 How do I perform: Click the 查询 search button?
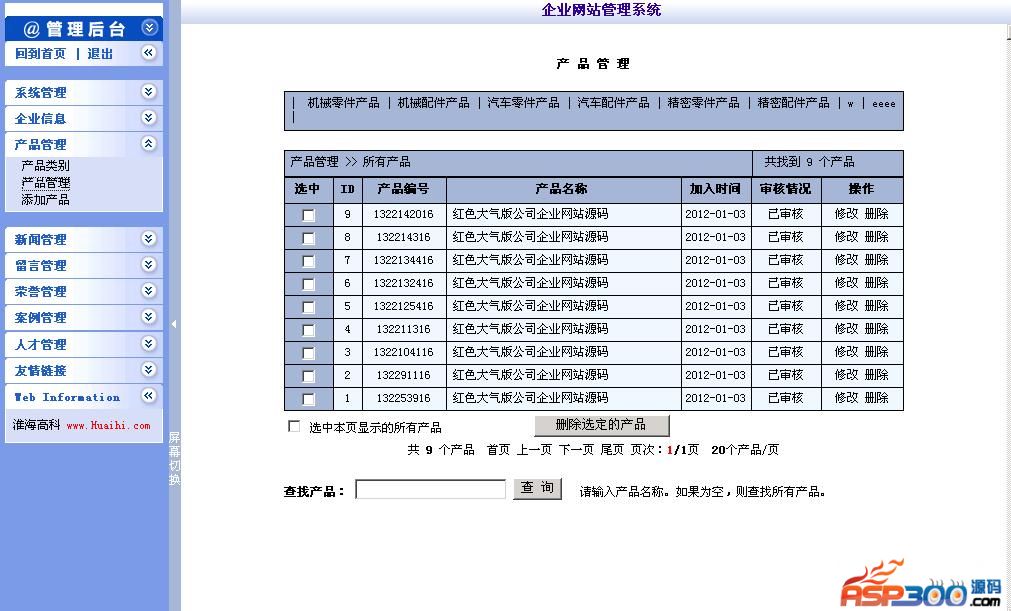coord(537,489)
